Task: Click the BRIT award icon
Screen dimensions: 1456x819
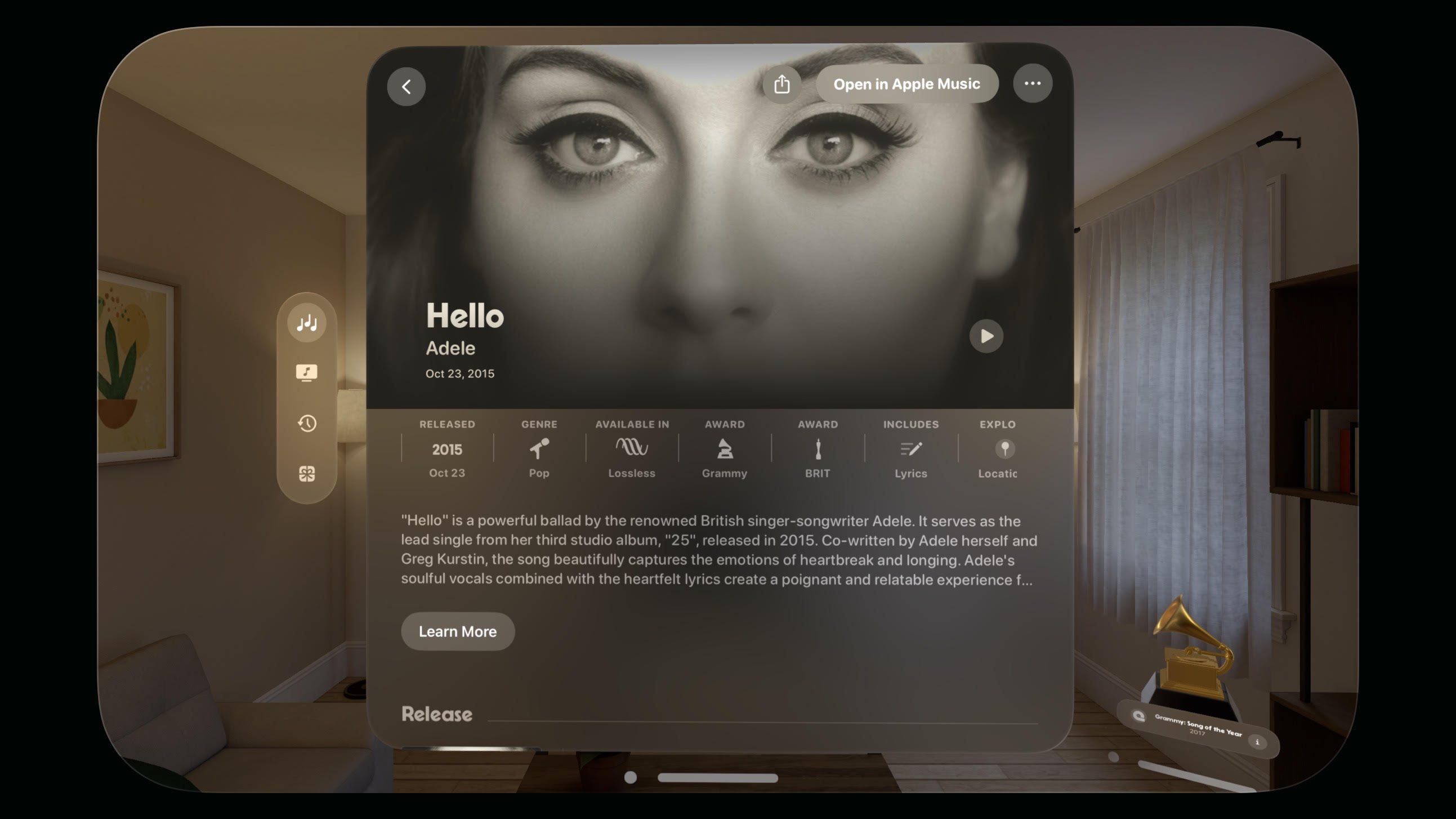Action: [817, 449]
